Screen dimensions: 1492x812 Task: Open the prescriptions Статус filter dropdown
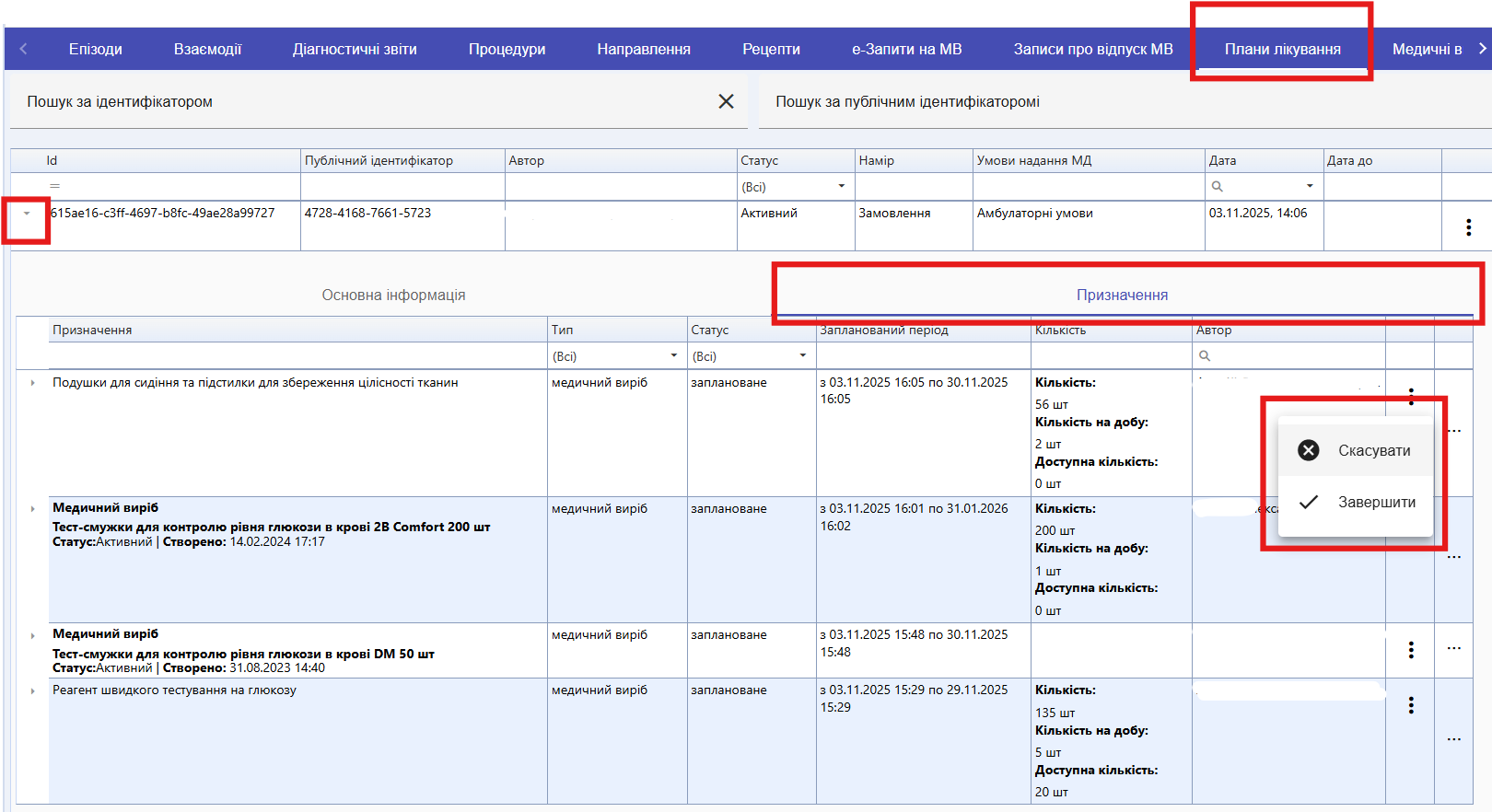point(802,355)
